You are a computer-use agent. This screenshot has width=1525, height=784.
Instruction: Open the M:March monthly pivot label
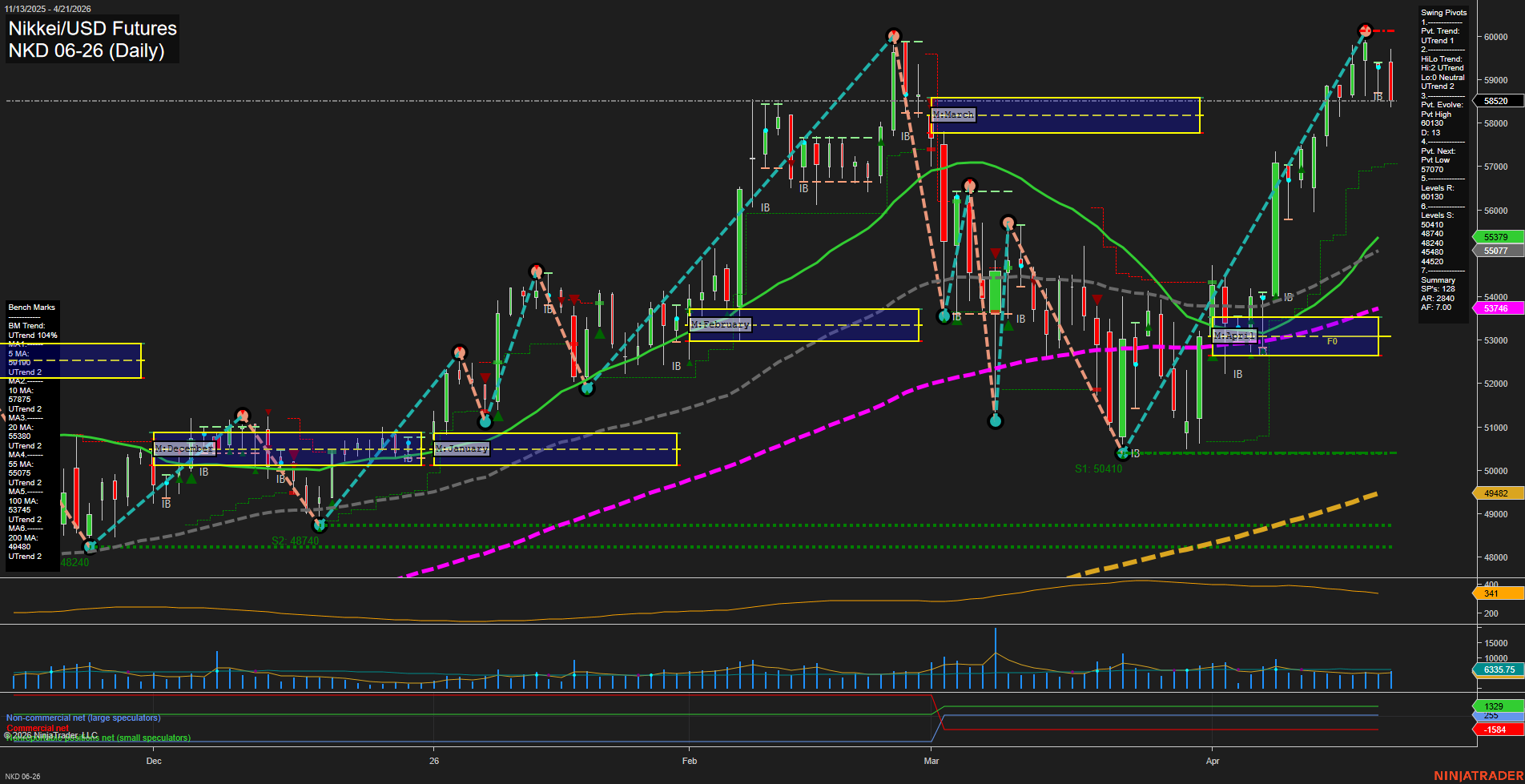tap(953, 115)
